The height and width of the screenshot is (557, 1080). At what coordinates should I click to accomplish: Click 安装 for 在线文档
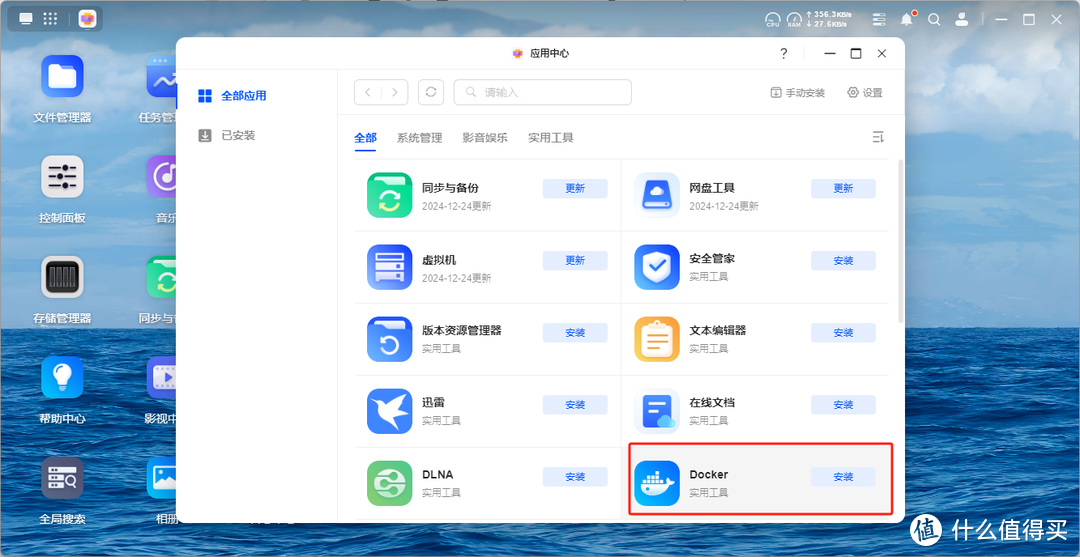point(843,405)
